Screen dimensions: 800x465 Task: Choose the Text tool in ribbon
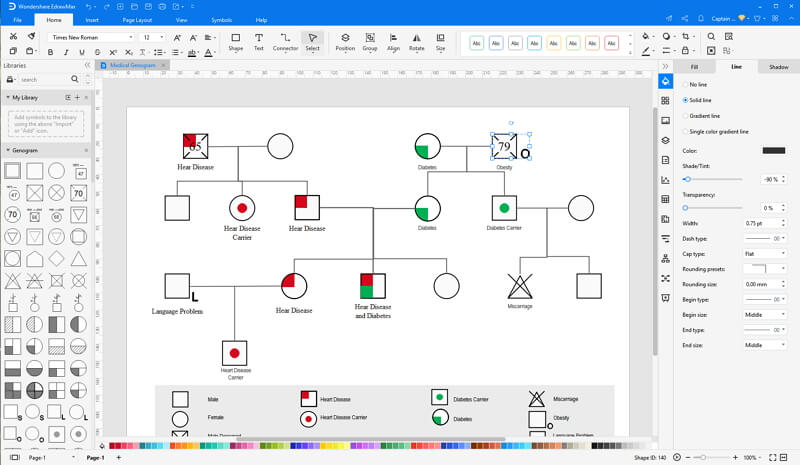(x=259, y=42)
